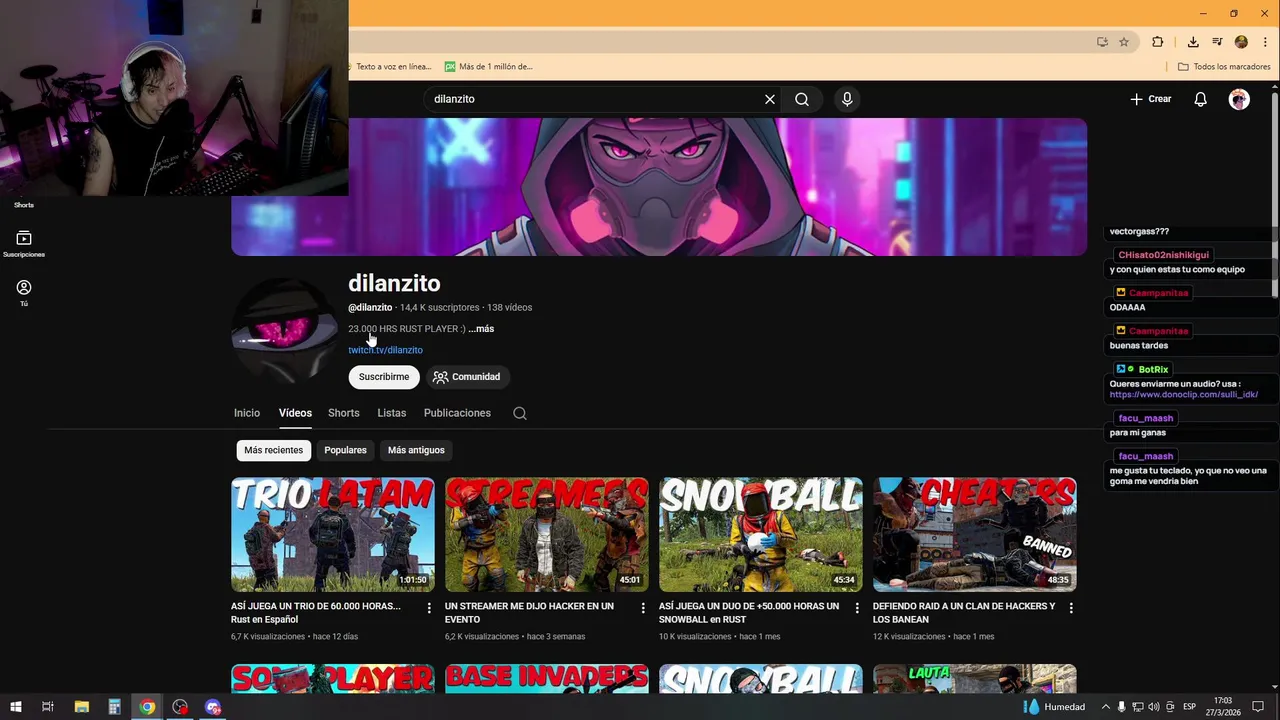Select the Vídeos tab

[x=295, y=413]
